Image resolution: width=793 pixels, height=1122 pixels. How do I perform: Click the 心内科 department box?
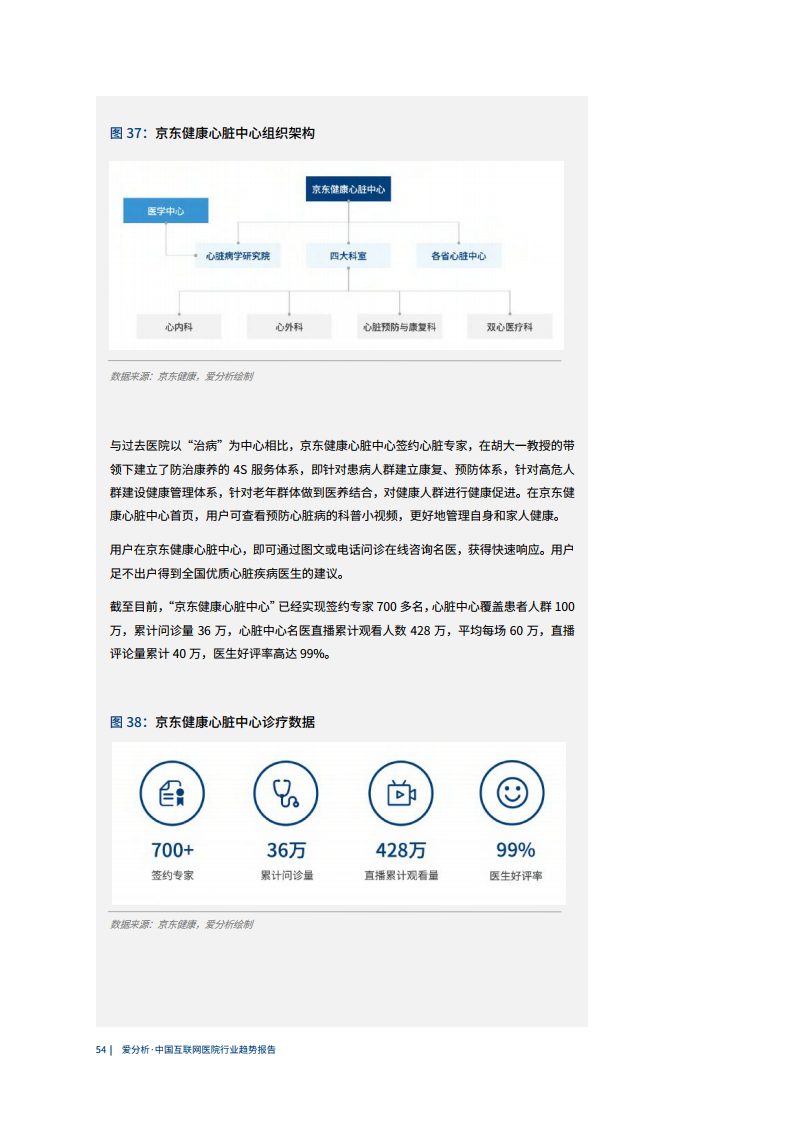179,326
